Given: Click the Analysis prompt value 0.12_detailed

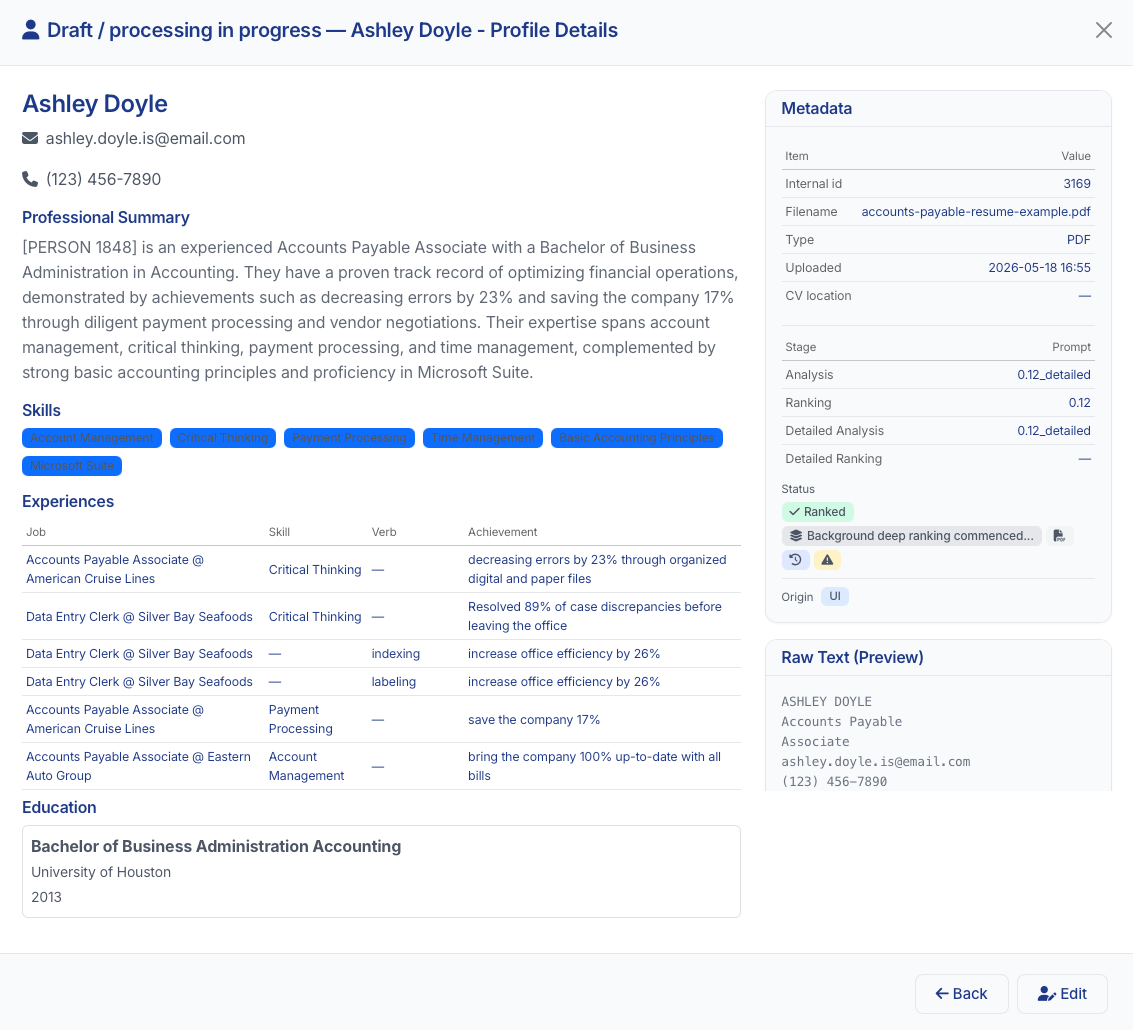Looking at the screenshot, I should 1054,374.
